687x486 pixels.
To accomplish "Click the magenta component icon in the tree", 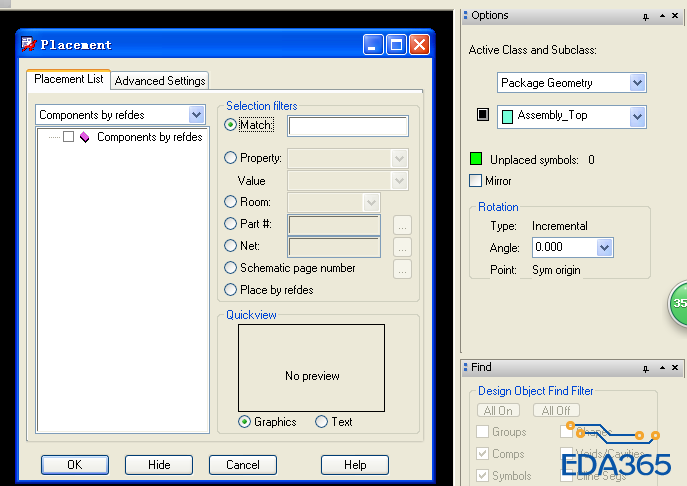I will point(85,137).
